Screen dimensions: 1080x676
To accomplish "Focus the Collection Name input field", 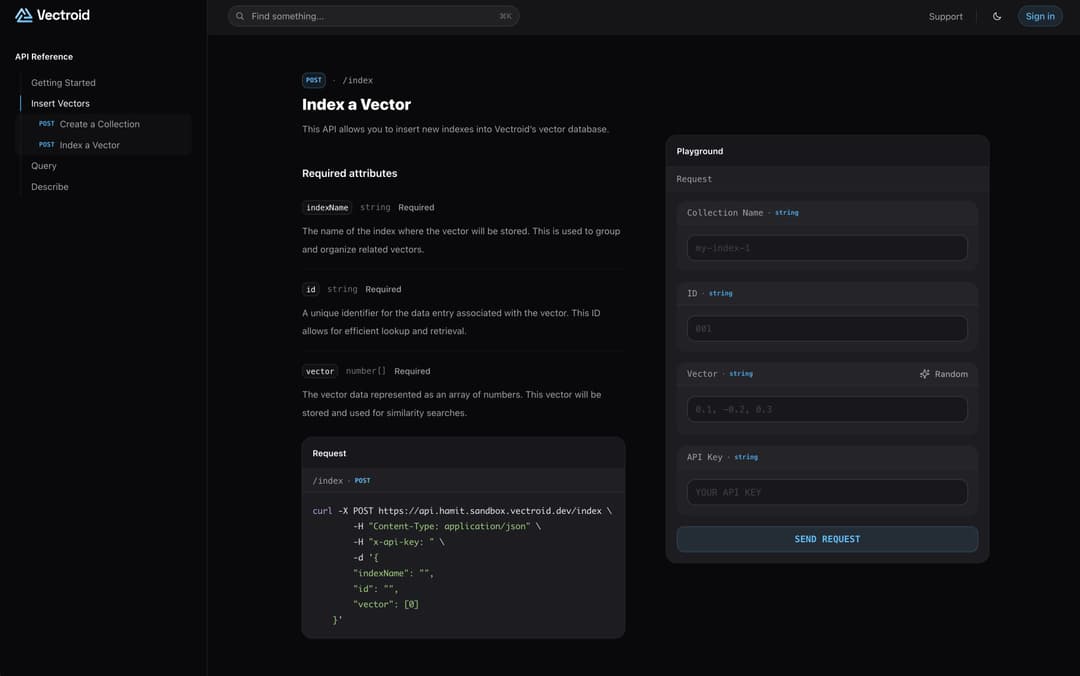I will (x=827, y=248).
